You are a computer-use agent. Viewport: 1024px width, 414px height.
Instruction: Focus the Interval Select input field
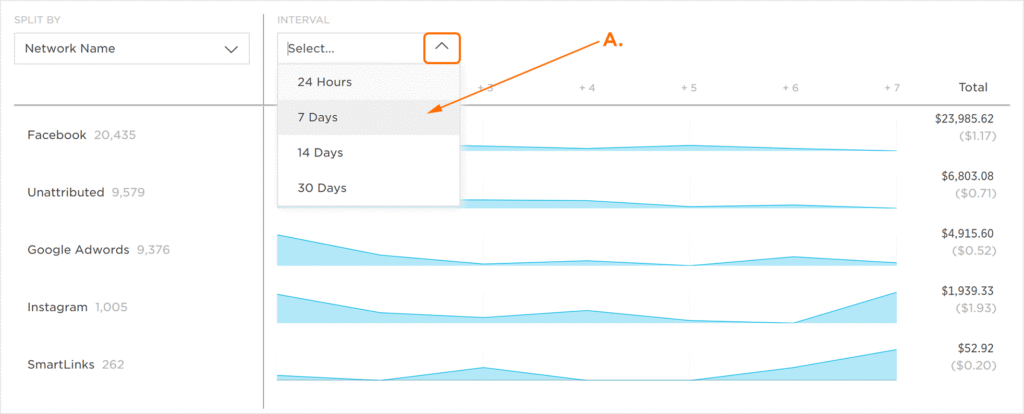351,48
